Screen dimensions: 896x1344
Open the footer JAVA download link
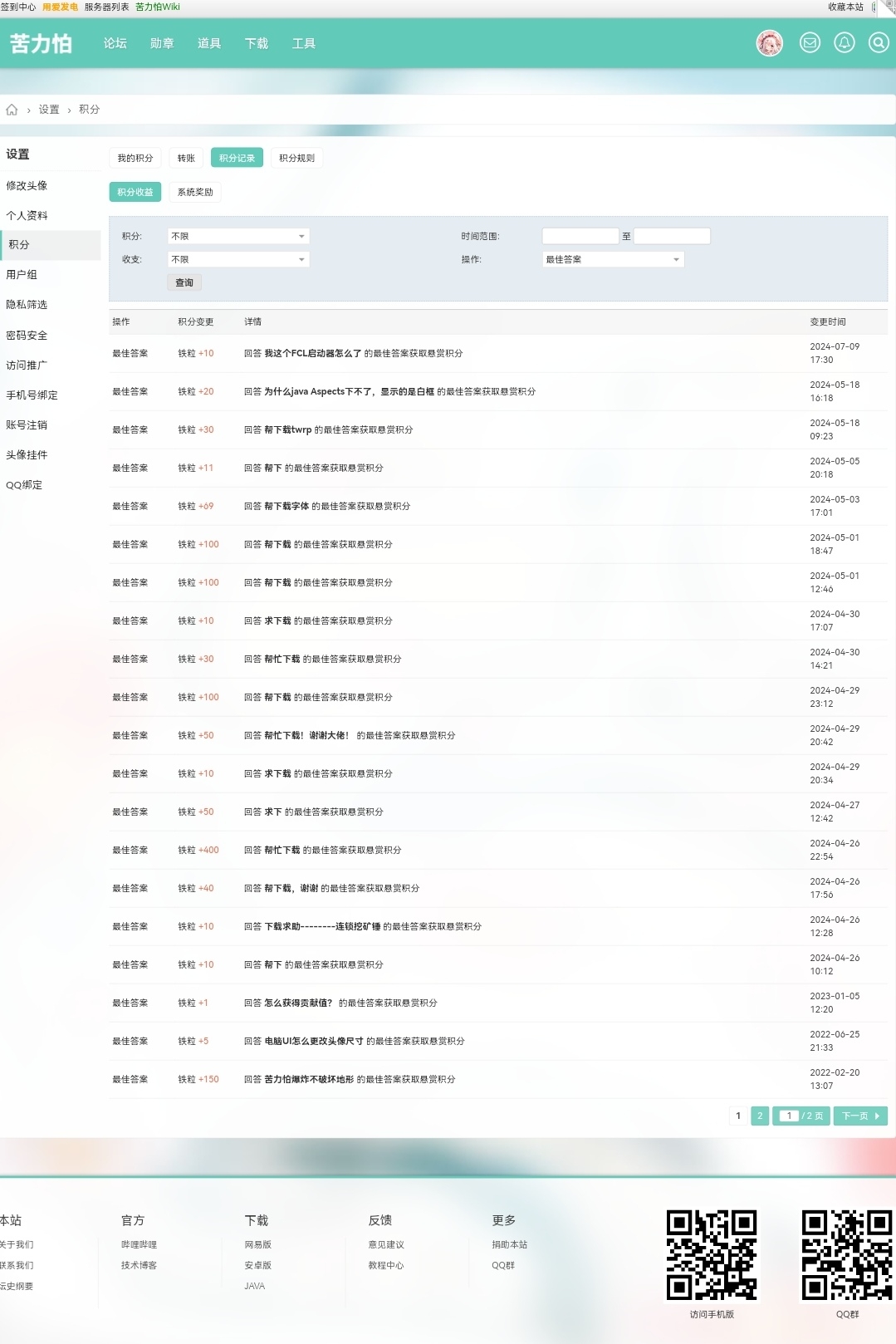255,1287
